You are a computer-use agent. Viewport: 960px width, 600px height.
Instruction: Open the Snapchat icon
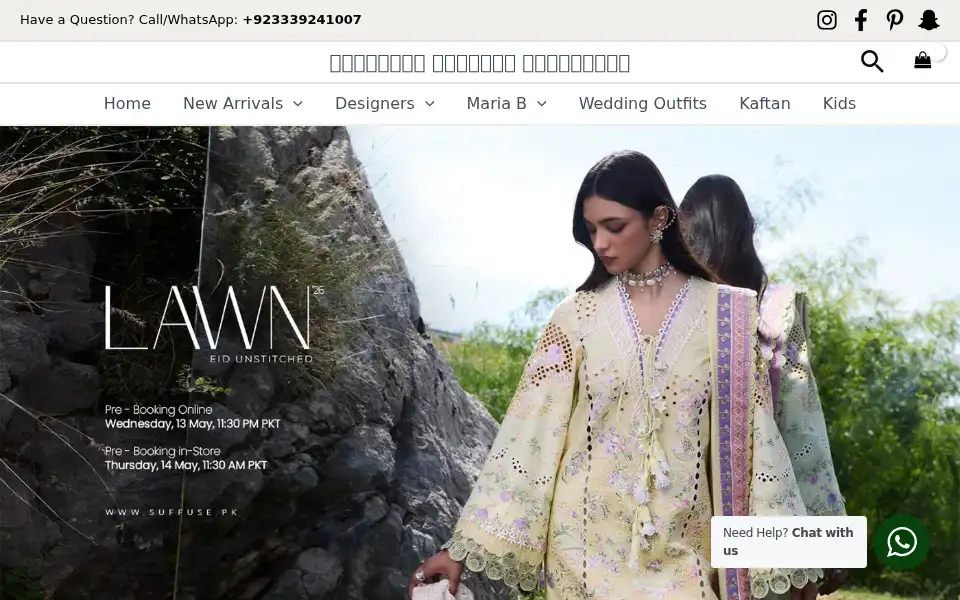(929, 20)
